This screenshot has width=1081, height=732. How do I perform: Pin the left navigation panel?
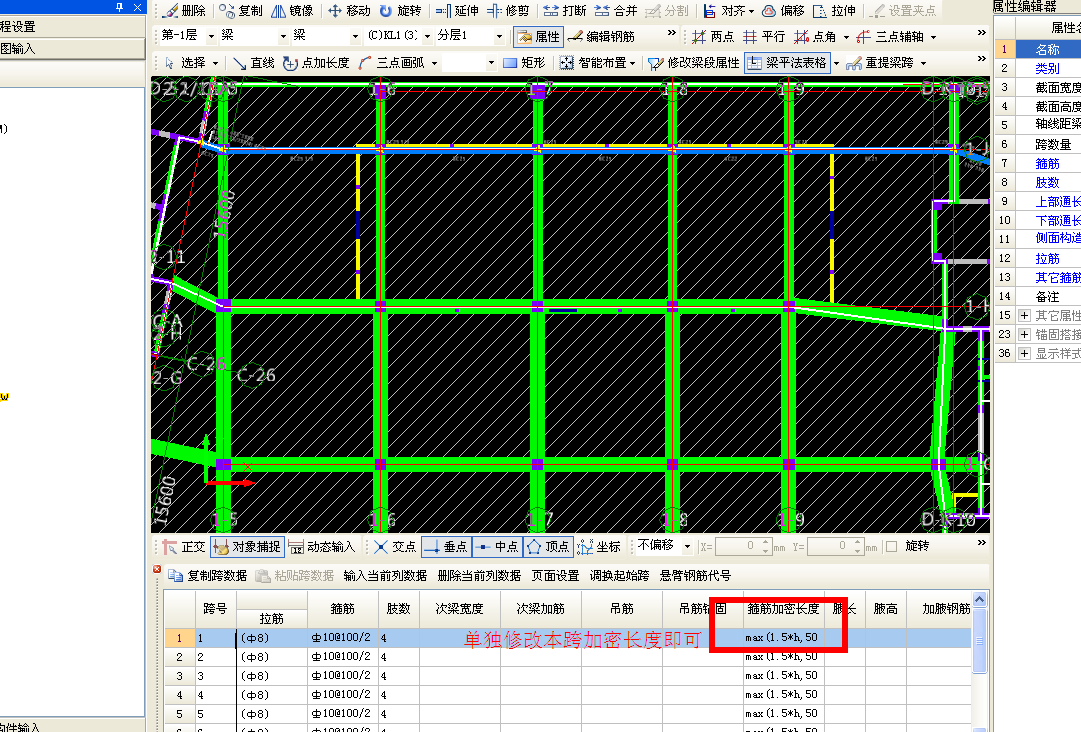click(120, 8)
